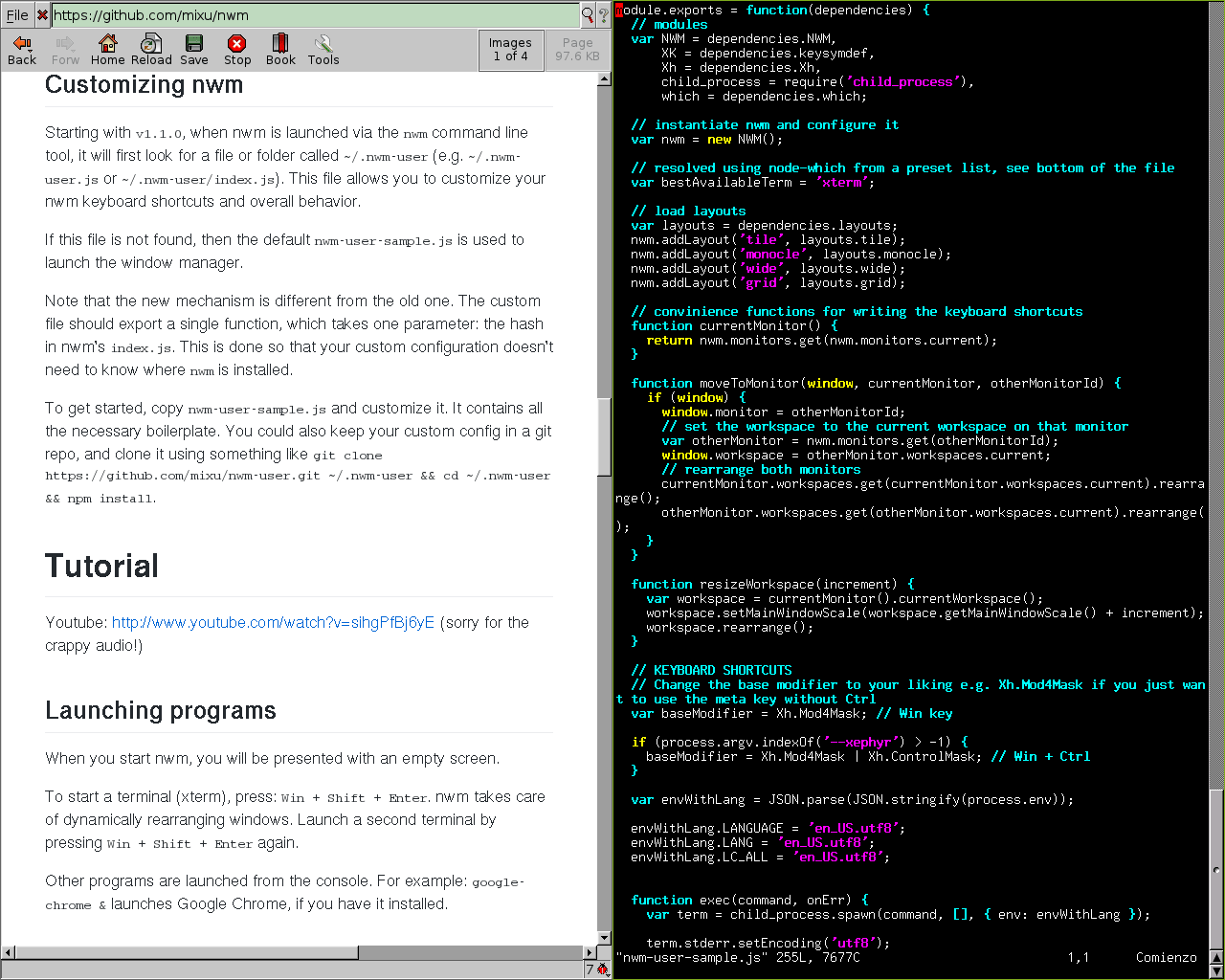This screenshot has height=980, width=1225.
Task: Click the Forw forward arrow button
Action: tap(65, 50)
